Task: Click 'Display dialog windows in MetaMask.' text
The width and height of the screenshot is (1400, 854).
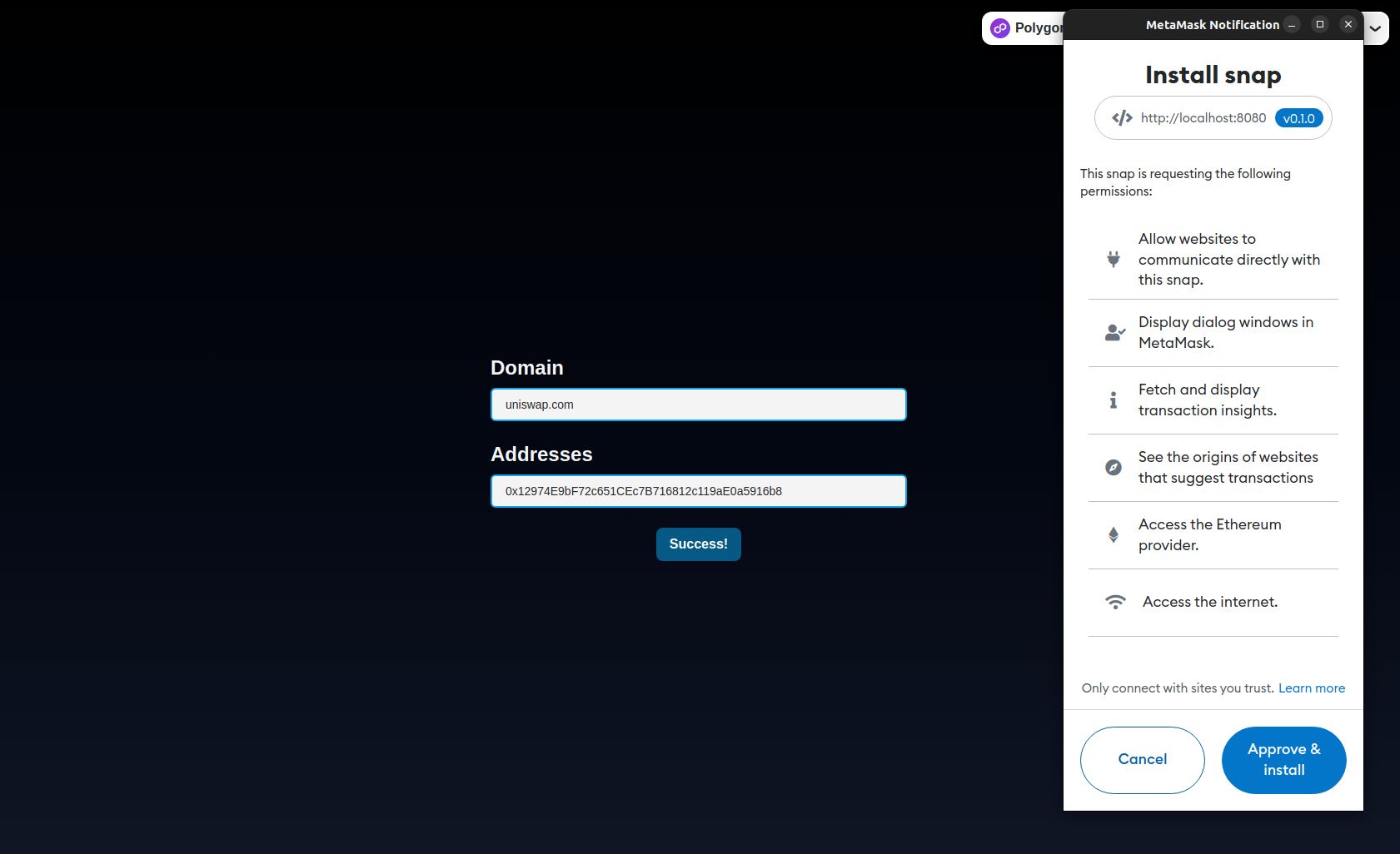Action: [x=1226, y=332]
